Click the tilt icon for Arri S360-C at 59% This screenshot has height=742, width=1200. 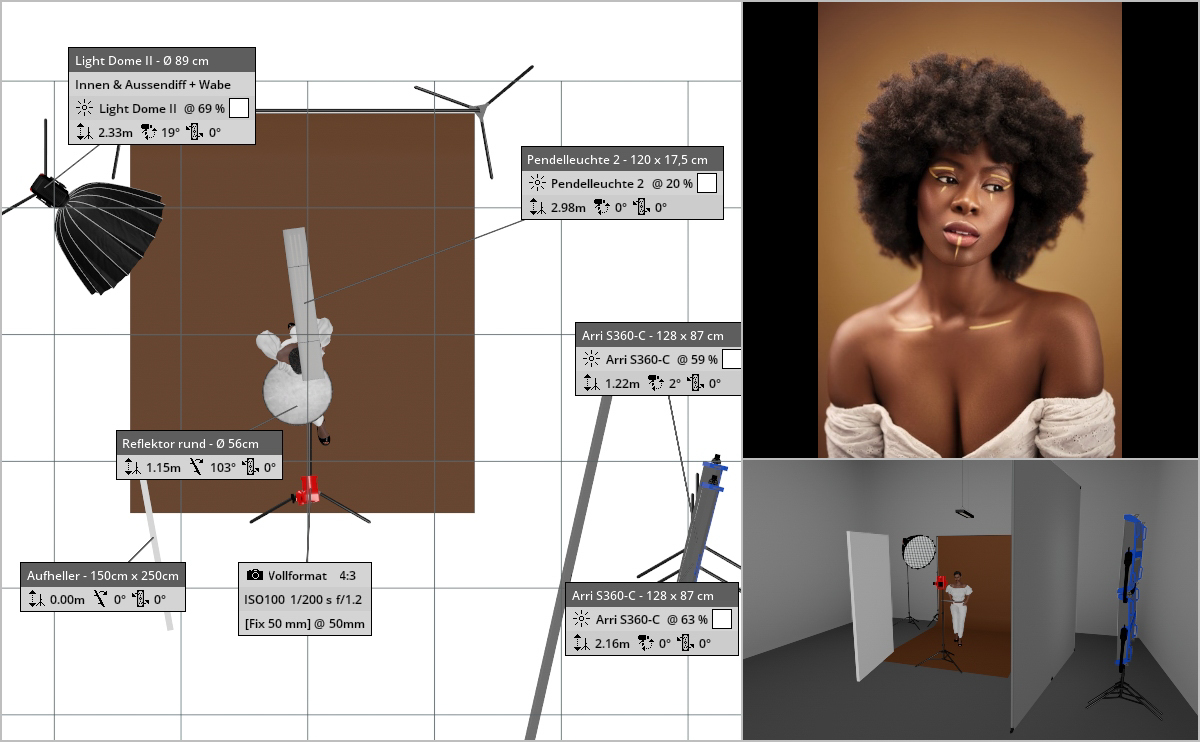click(x=657, y=383)
